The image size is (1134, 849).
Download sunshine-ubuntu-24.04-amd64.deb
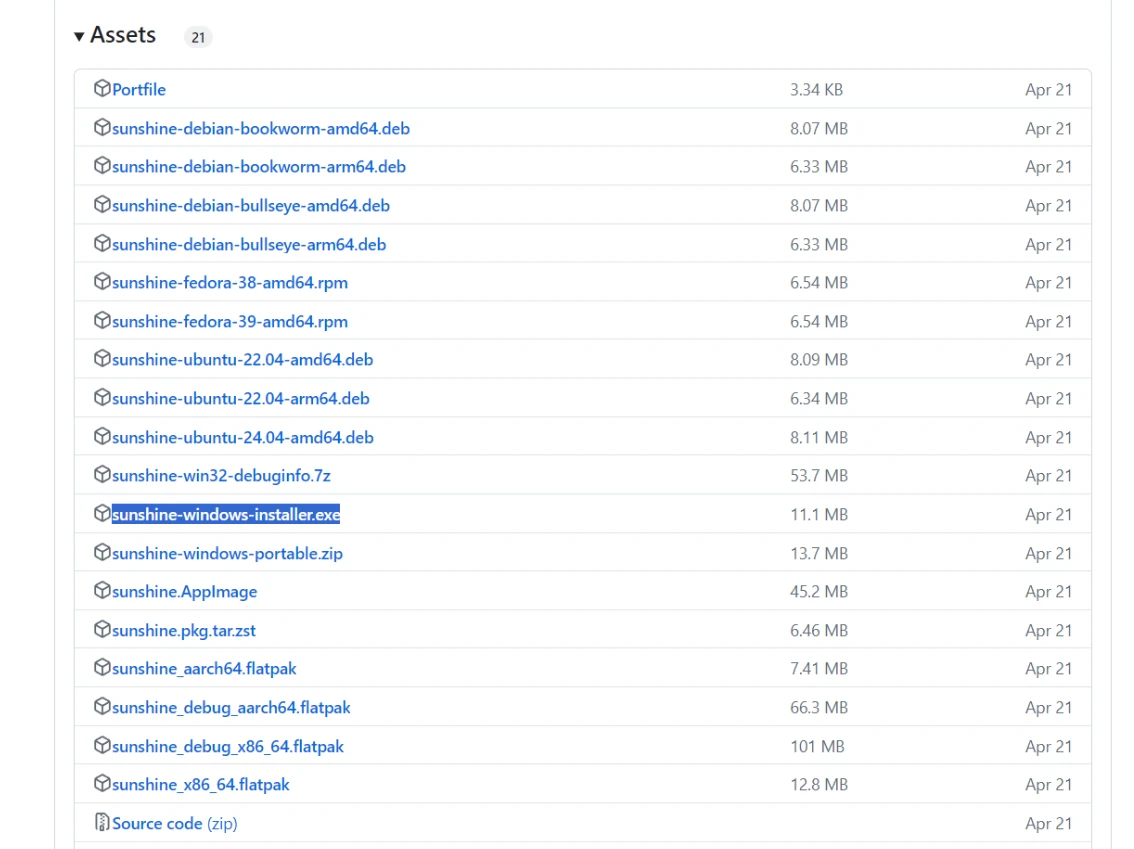[x=242, y=438]
